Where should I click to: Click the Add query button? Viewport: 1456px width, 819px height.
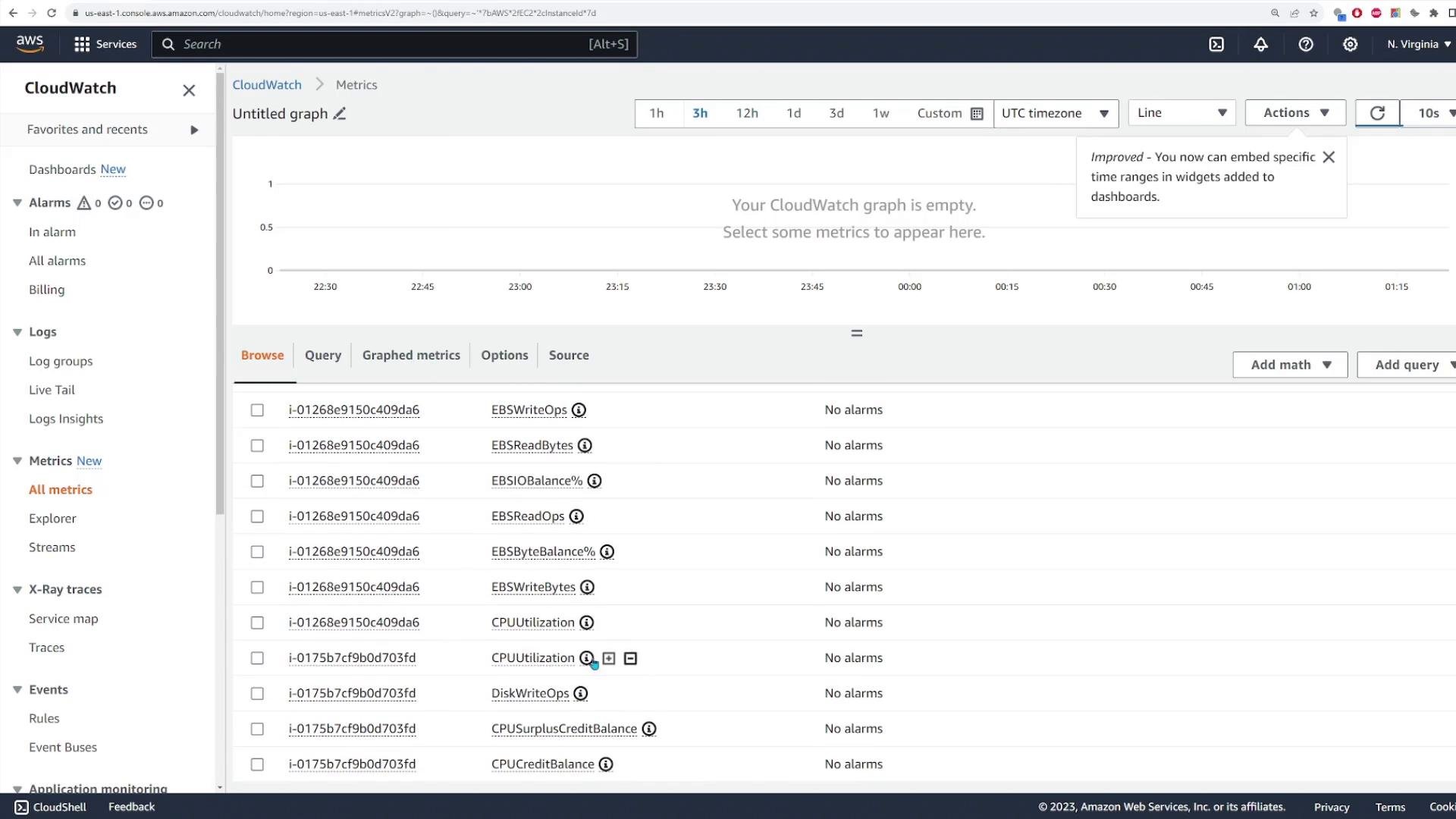click(x=1407, y=365)
